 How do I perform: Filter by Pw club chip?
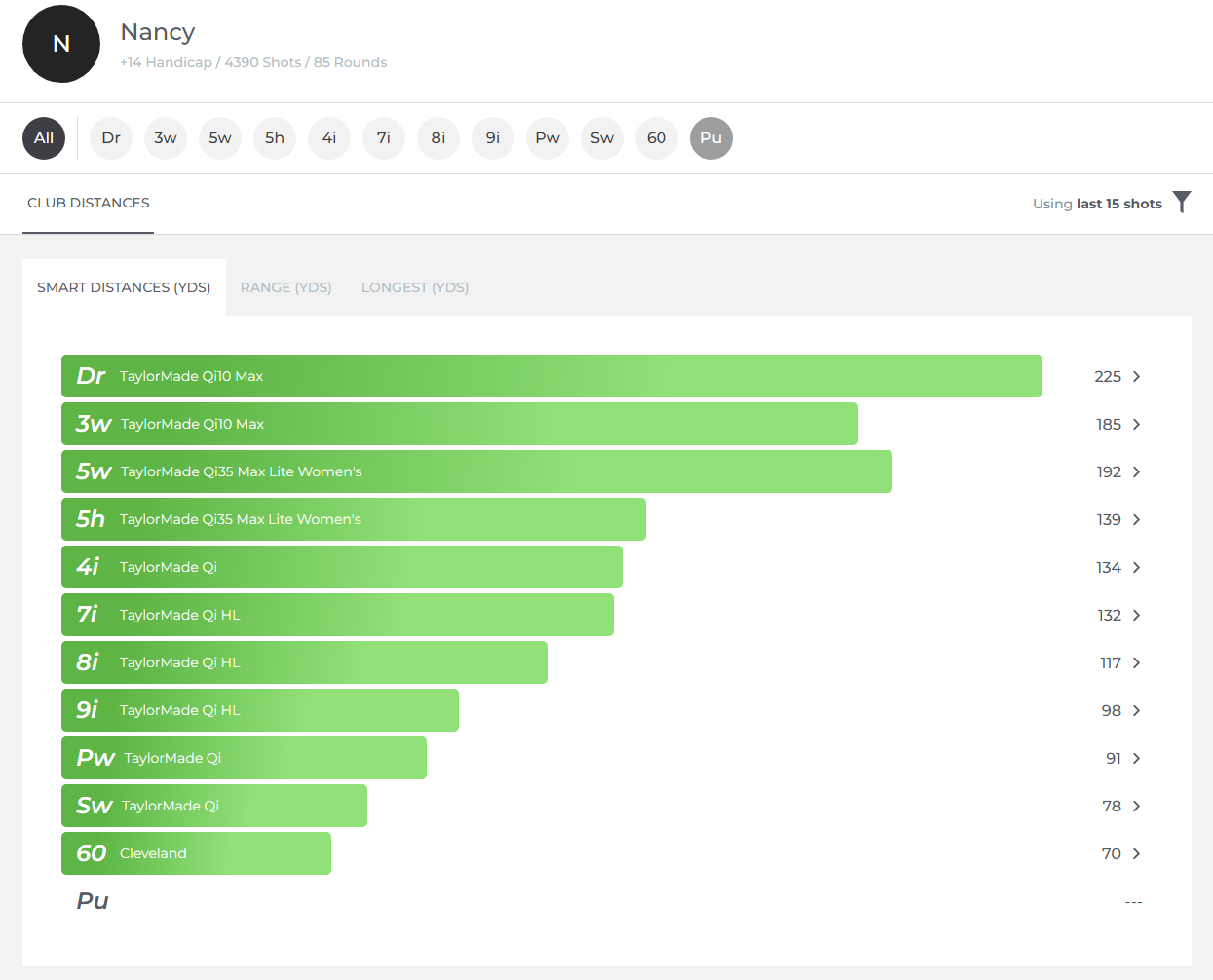coord(548,138)
